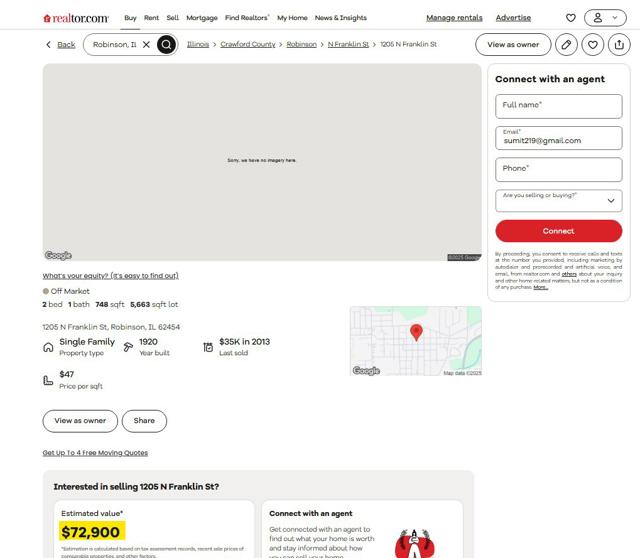The image size is (640, 558).
Task: Focus the Full name input field
Action: (558, 107)
